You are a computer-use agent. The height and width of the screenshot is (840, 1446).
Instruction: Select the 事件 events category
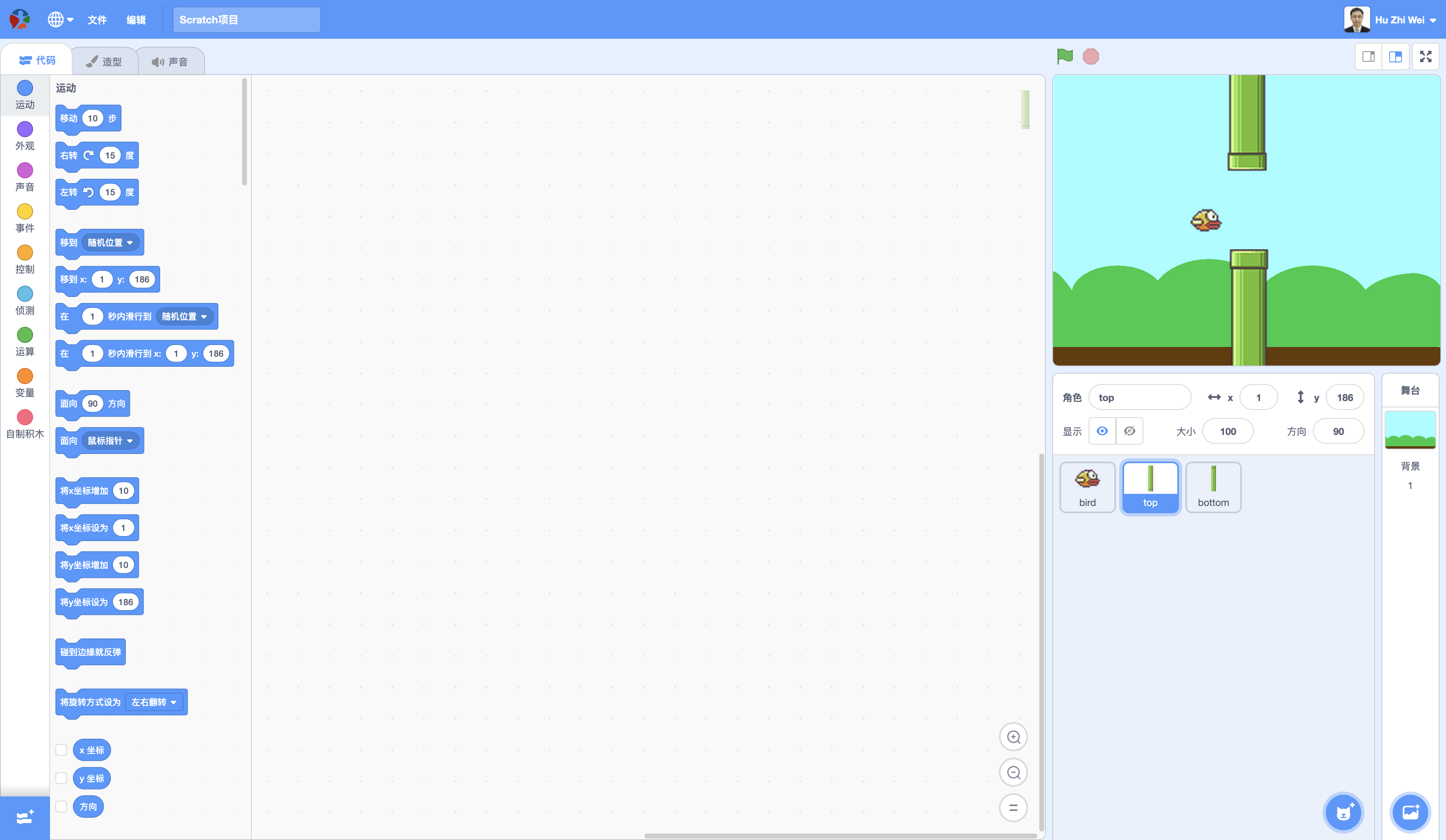(x=25, y=219)
